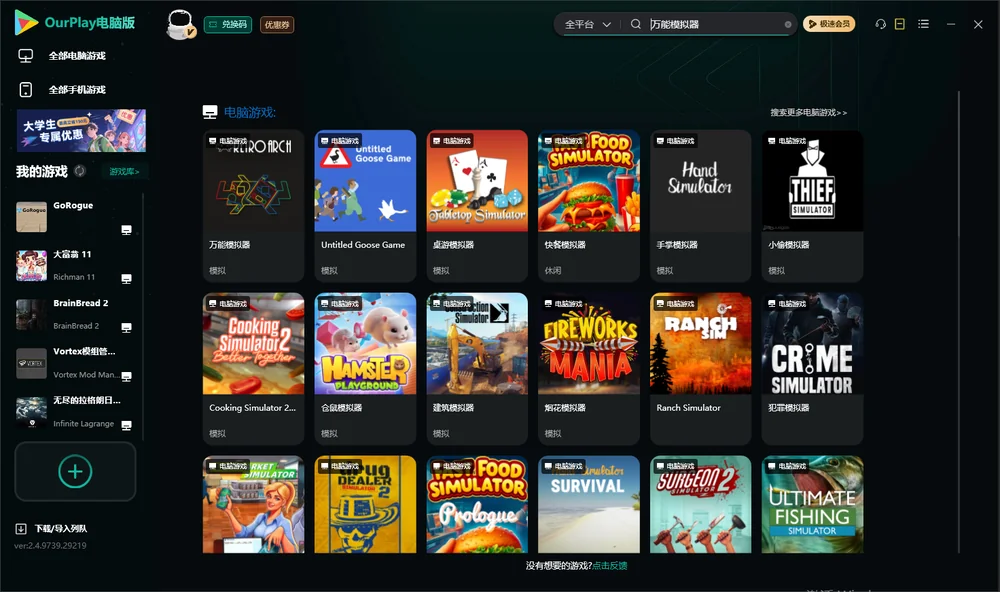Click the PC icon on the BrainBread 2 row
1000x592 pixels.
(126, 327)
